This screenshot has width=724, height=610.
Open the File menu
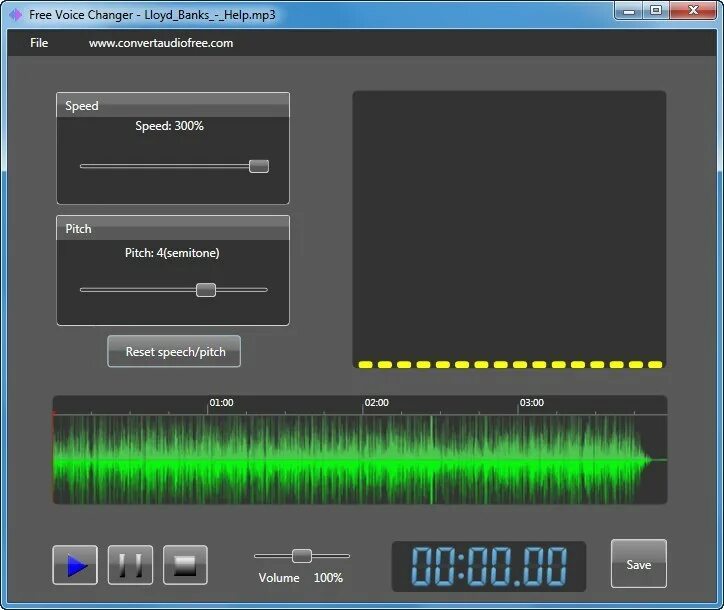tap(39, 43)
